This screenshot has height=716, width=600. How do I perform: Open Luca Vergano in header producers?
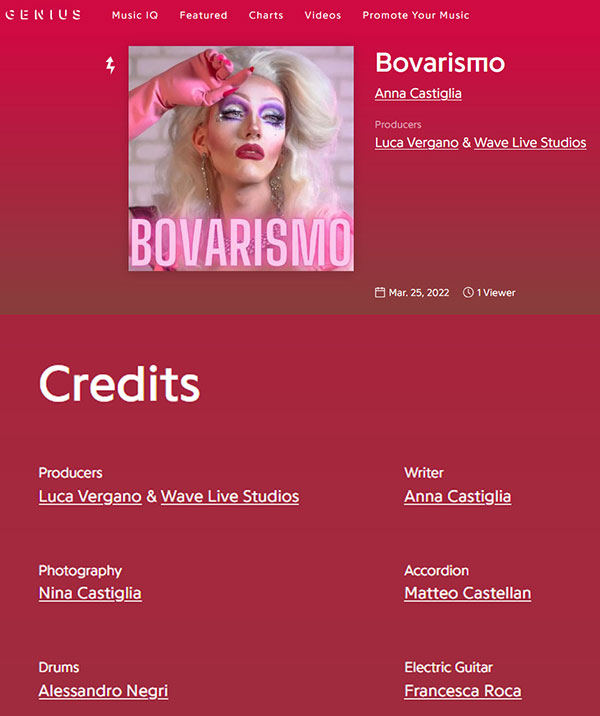416,142
